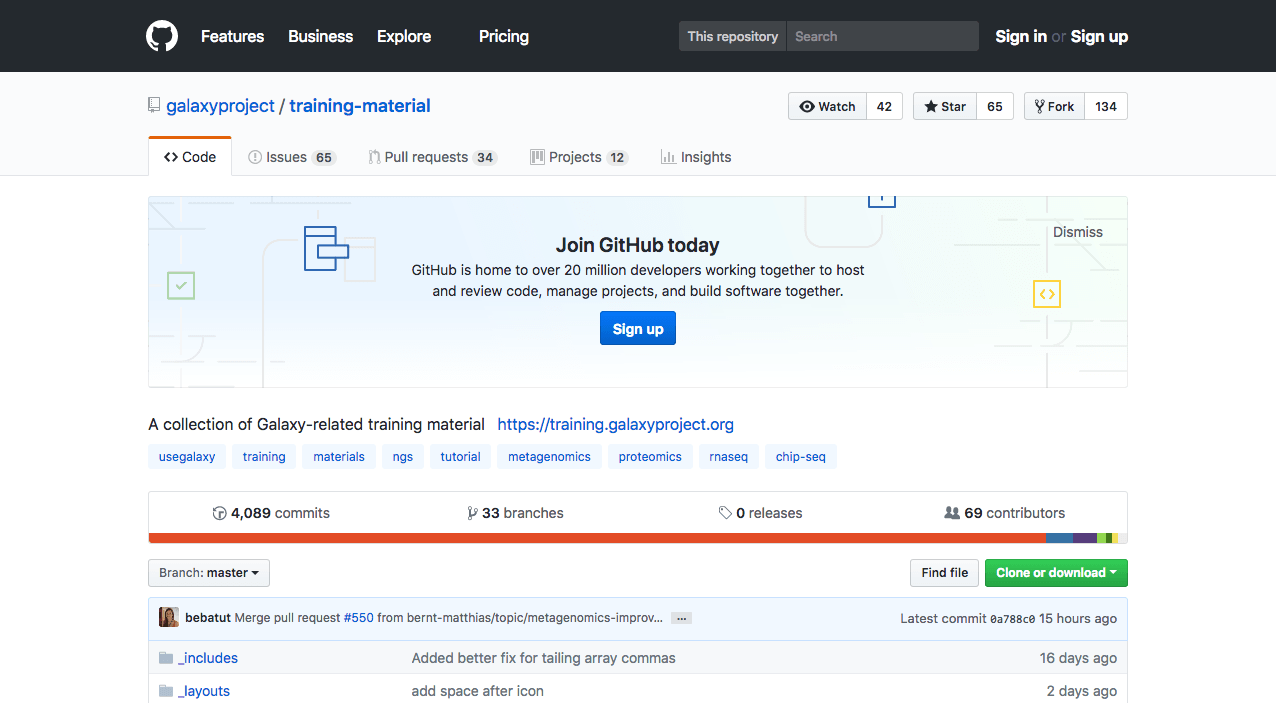Switch to the Pull requests tab
The width and height of the screenshot is (1276, 703).
coord(432,156)
